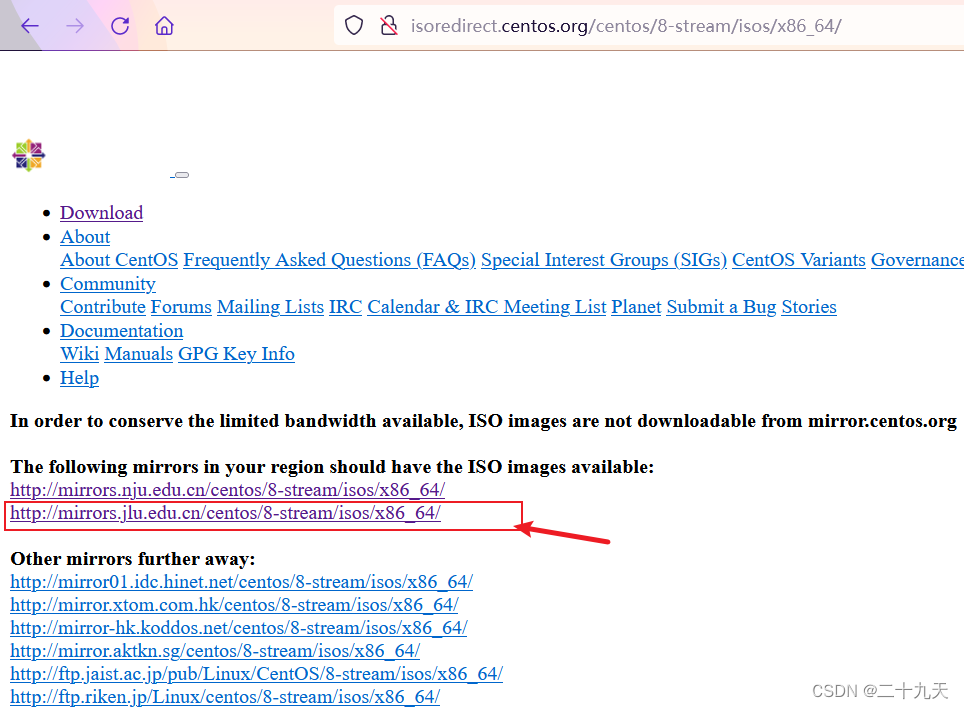The width and height of the screenshot is (964, 709).
Task: Open the Mailing Lists link
Action: (271, 307)
